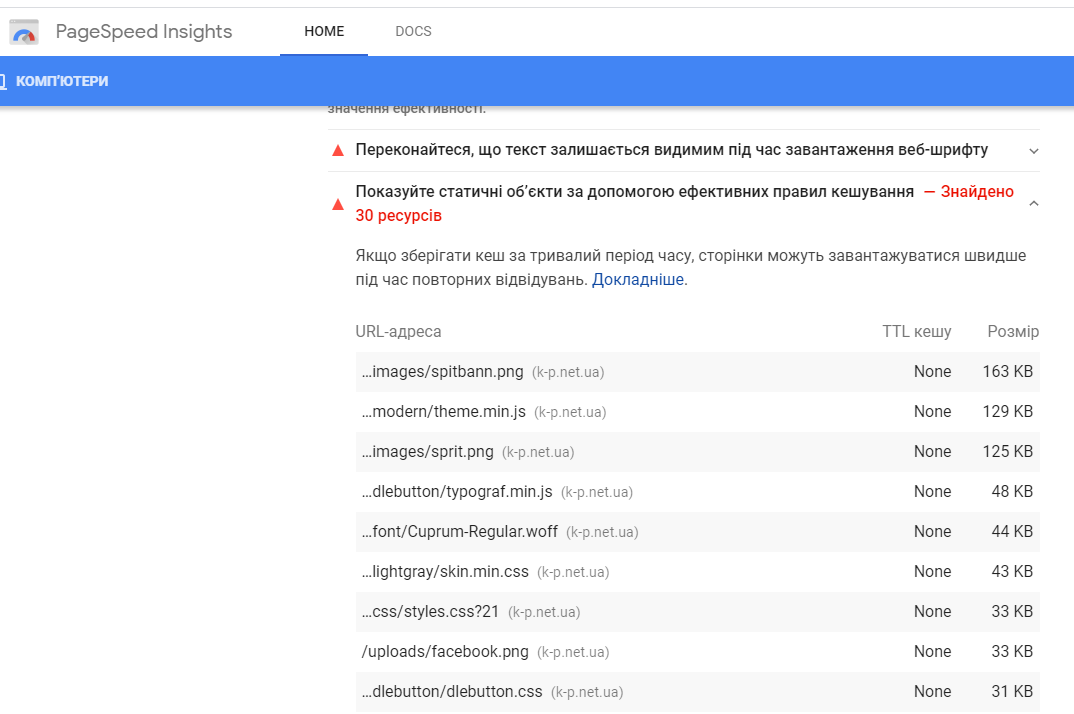Expand the web font loading audit chevron
The width and height of the screenshot is (1074, 714).
tap(1033, 151)
